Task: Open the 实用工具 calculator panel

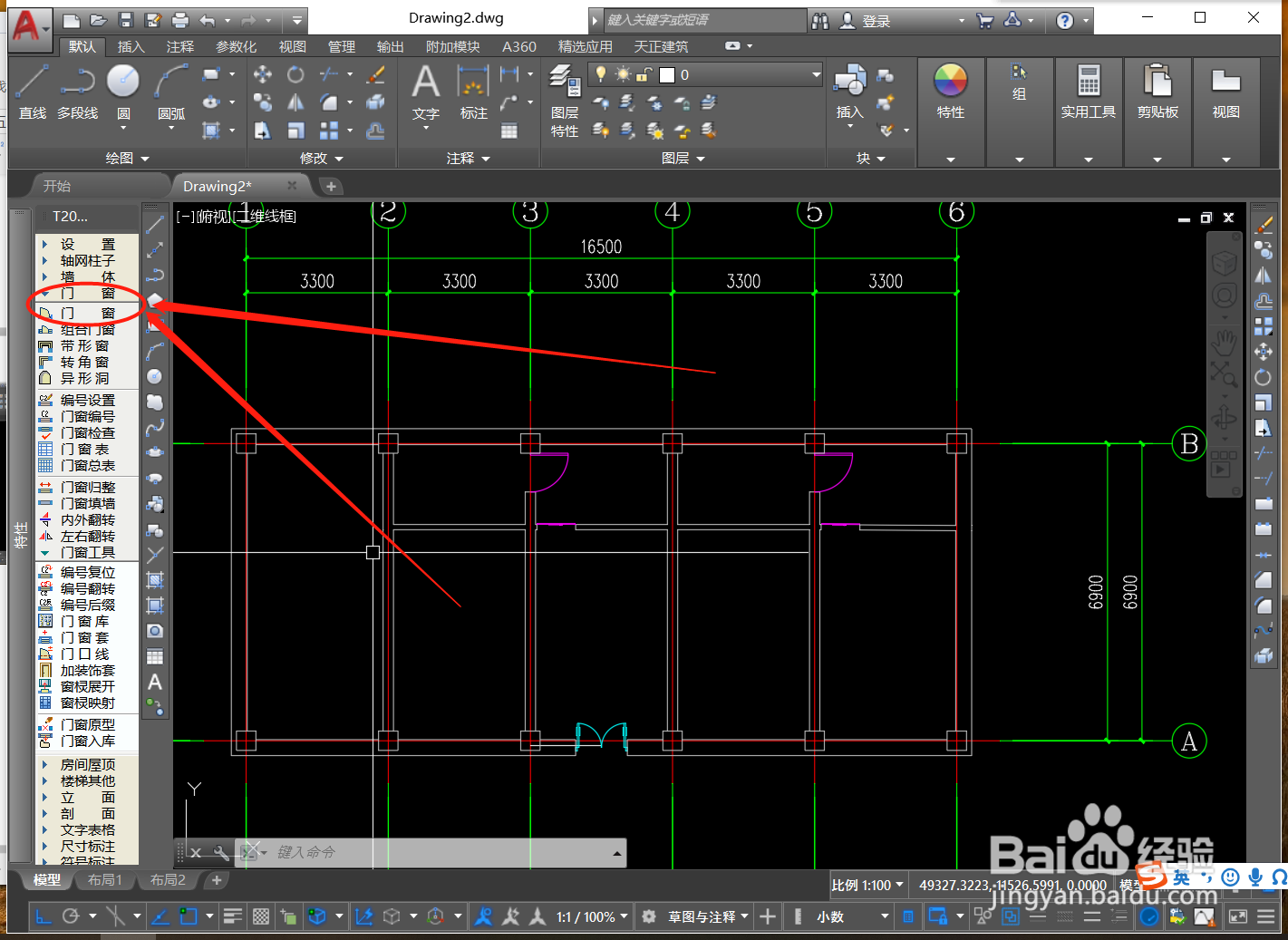Action: coord(1089,92)
